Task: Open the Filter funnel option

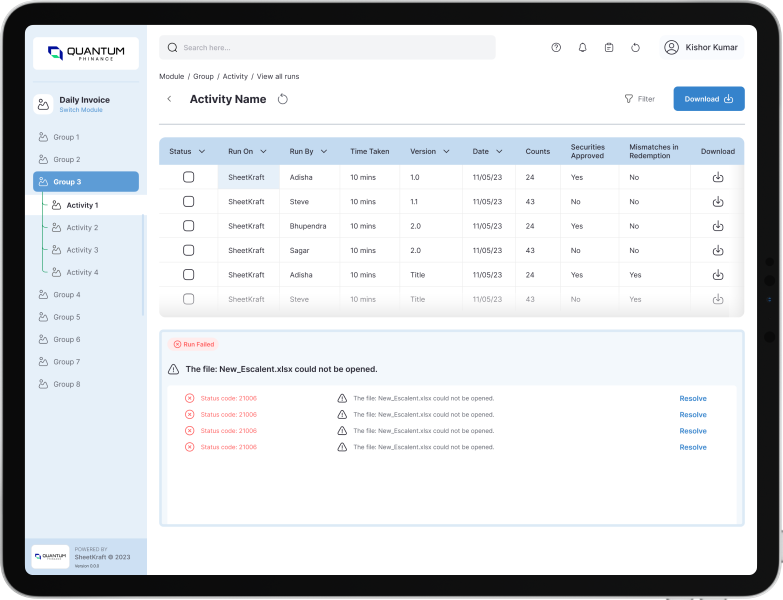Action: (x=639, y=99)
